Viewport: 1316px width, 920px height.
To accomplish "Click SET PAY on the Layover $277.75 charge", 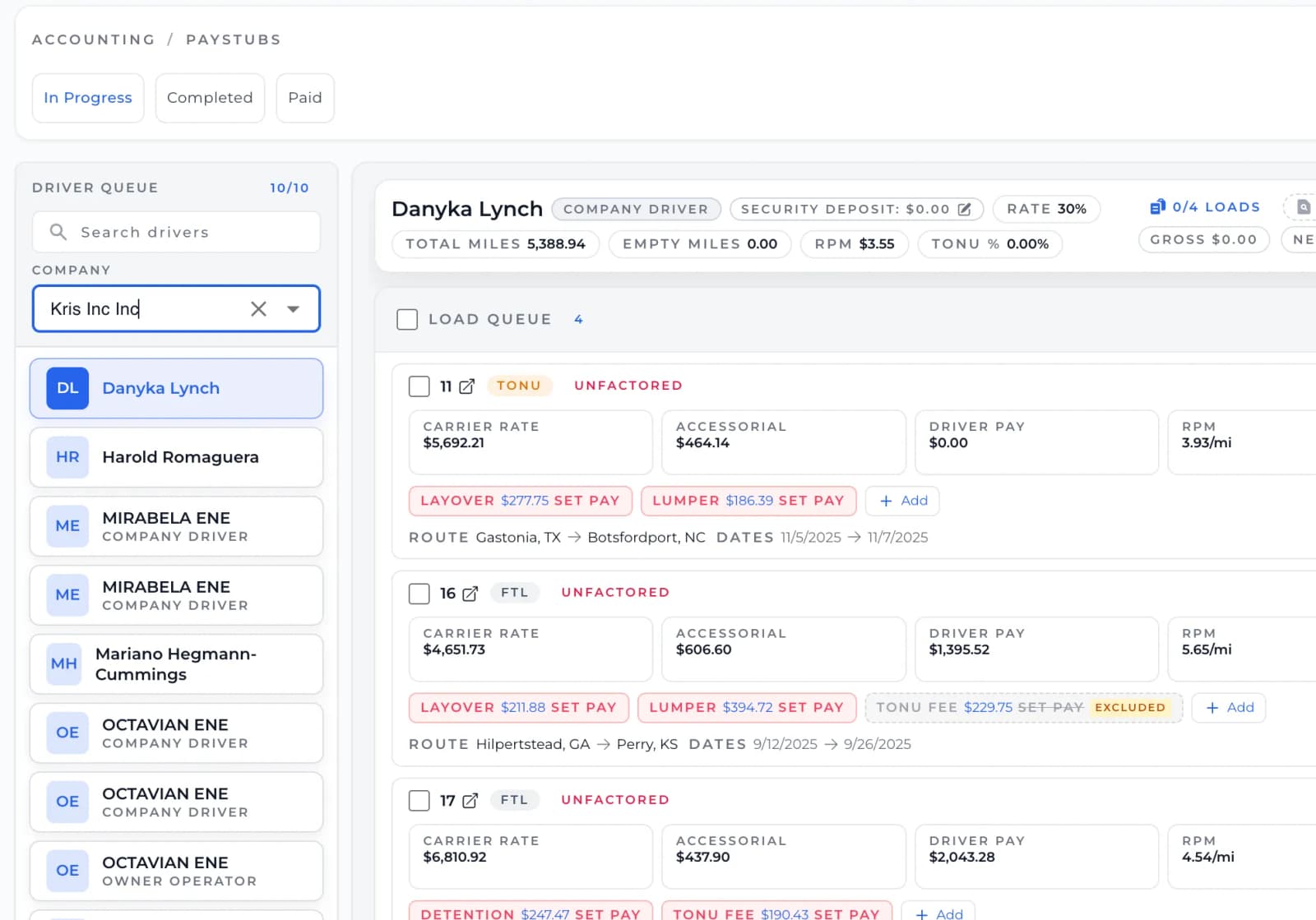I will (589, 500).
